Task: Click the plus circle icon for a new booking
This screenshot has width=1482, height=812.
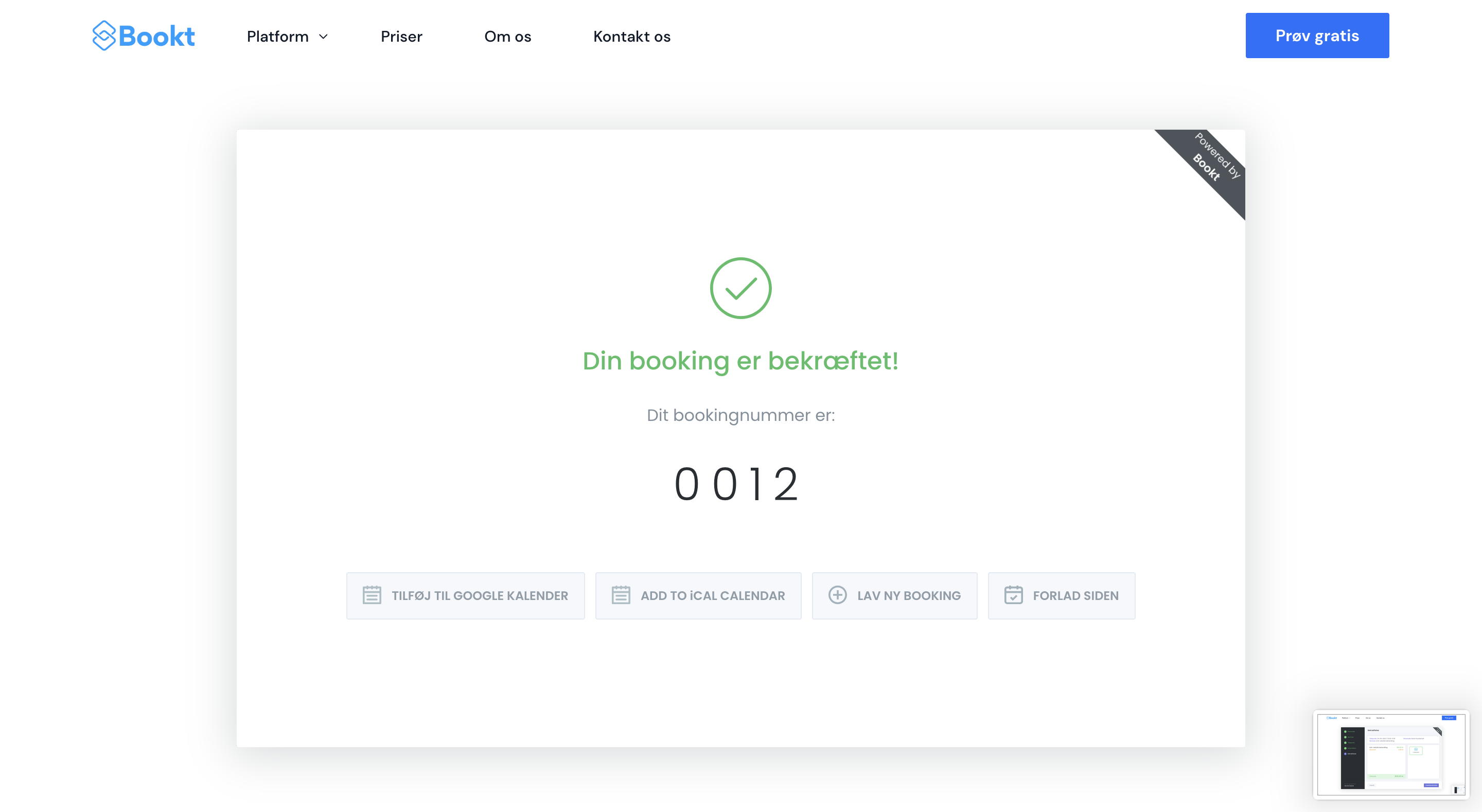Action: (837, 595)
